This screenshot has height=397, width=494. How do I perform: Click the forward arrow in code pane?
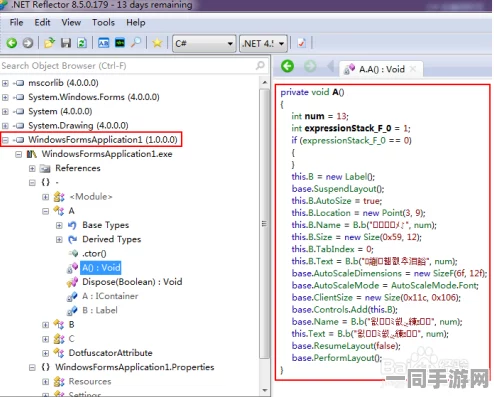pyautogui.click(x=310, y=66)
